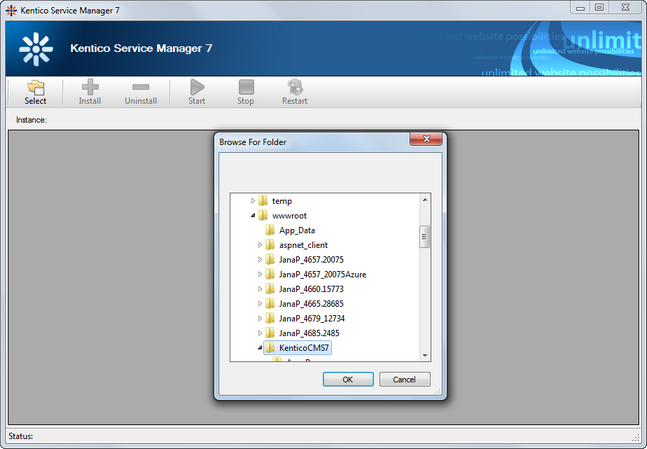Select the temp folder icon
Screen dimensions: 647x449
(x=263, y=201)
